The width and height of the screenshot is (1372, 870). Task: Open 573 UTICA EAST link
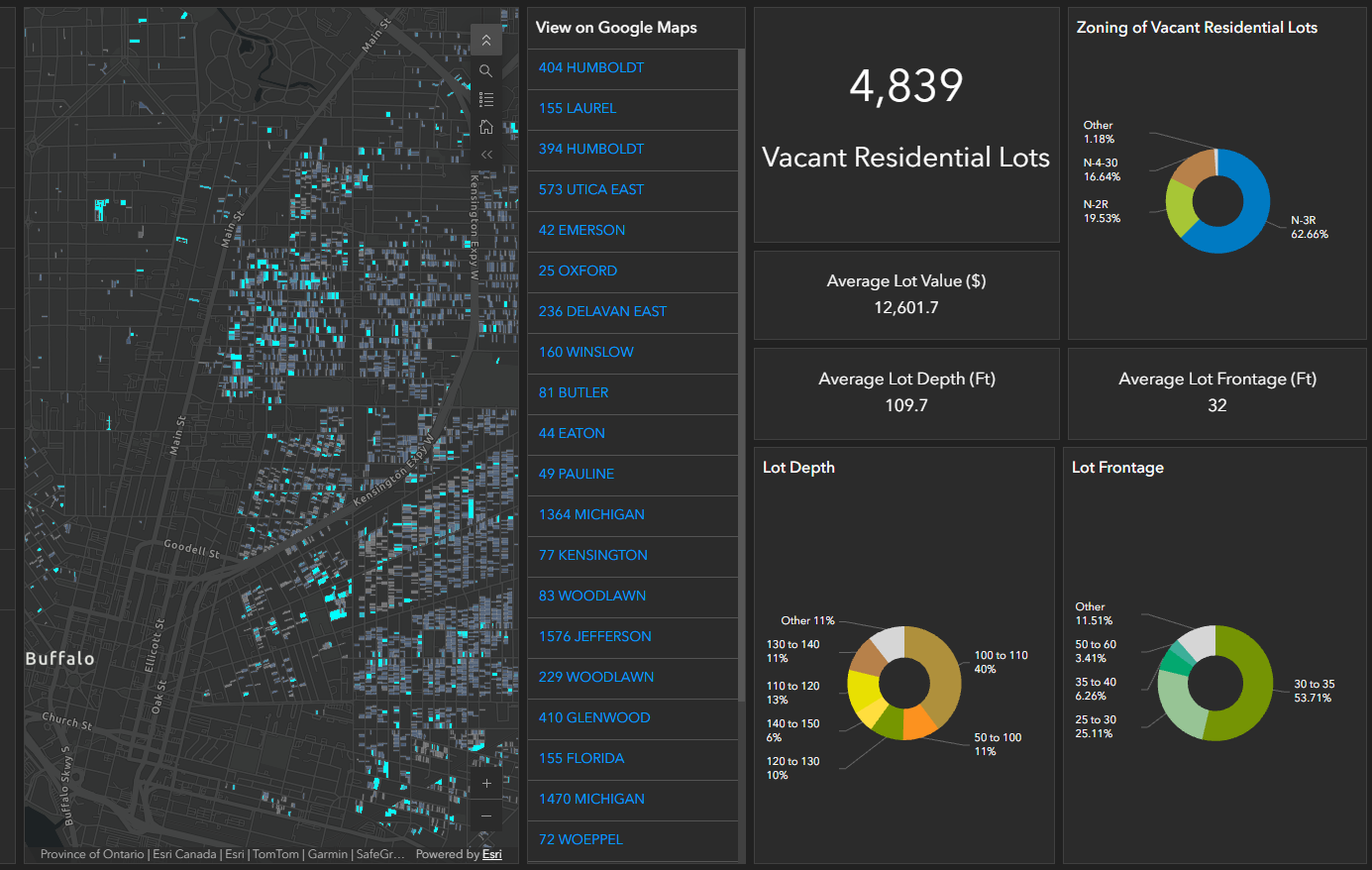591,189
